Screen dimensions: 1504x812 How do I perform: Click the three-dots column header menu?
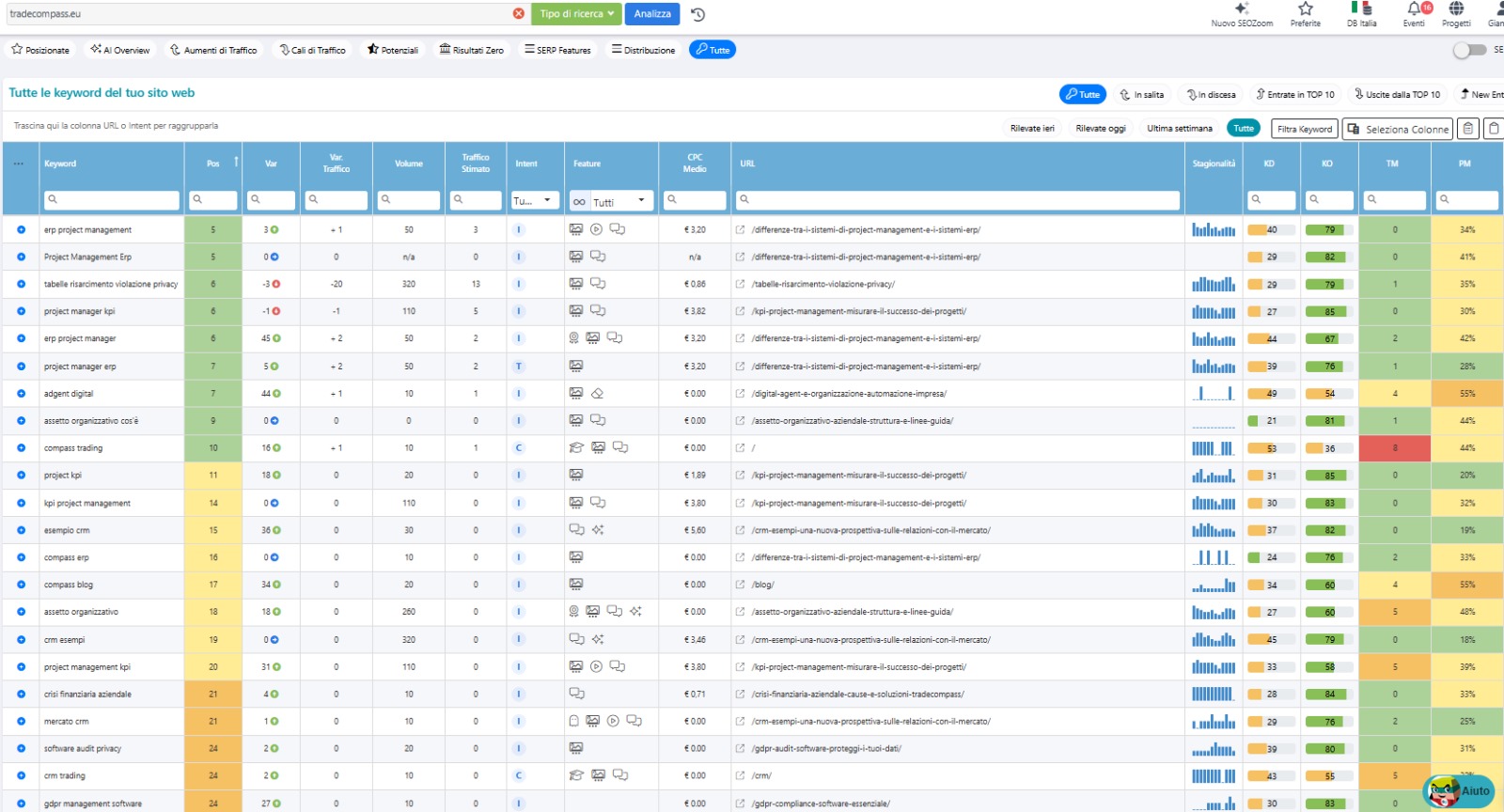(x=18, y=164)
